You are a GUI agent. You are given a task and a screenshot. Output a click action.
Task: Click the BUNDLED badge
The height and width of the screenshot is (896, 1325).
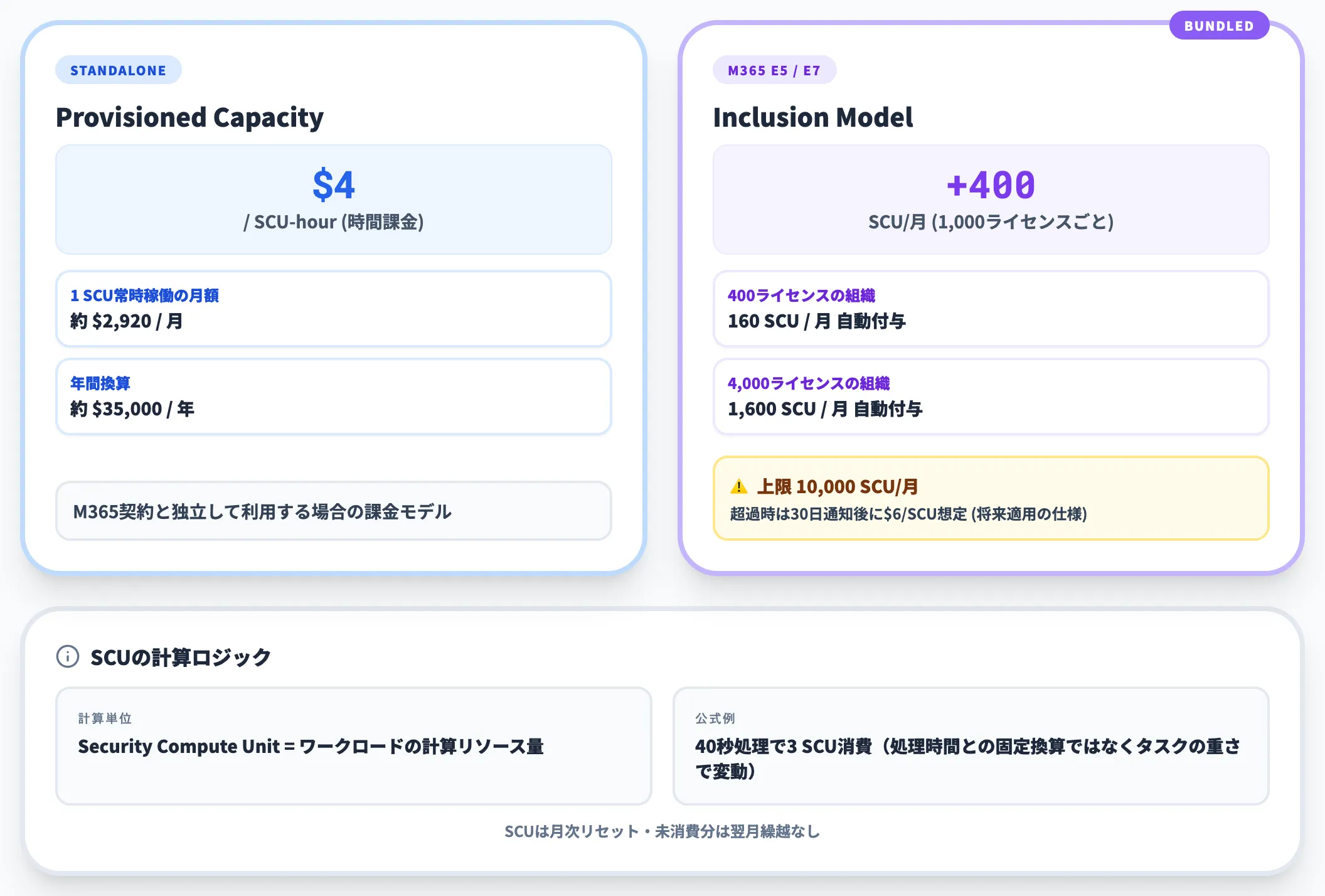[x=1219, y=26]
